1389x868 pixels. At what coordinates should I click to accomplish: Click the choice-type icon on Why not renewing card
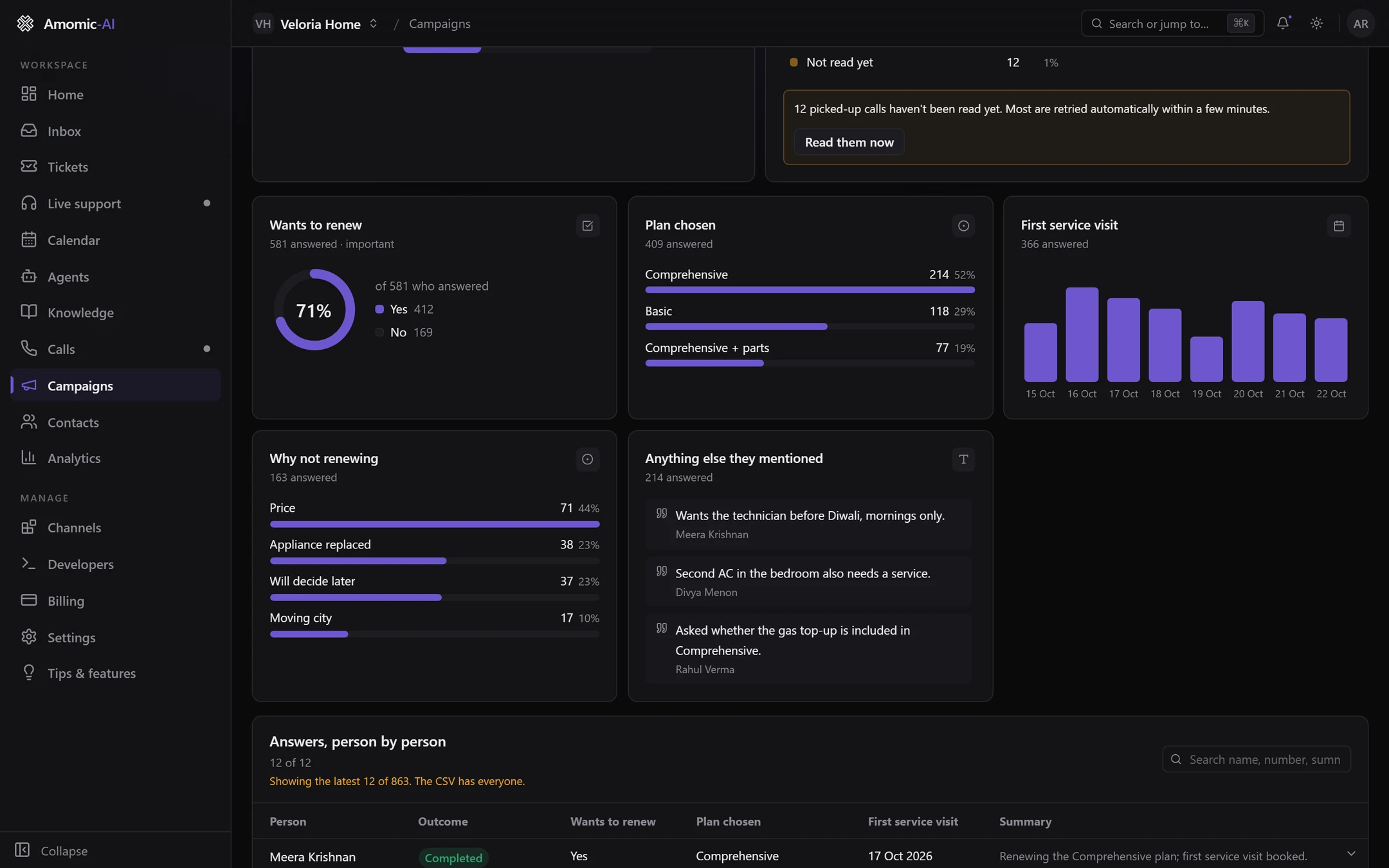587,459
